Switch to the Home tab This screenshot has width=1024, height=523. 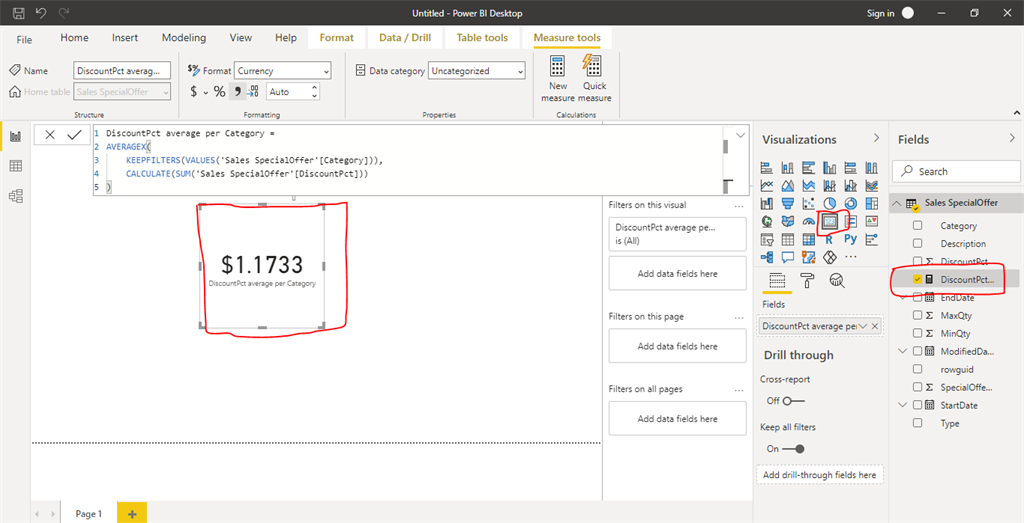(x=74, y=38)
